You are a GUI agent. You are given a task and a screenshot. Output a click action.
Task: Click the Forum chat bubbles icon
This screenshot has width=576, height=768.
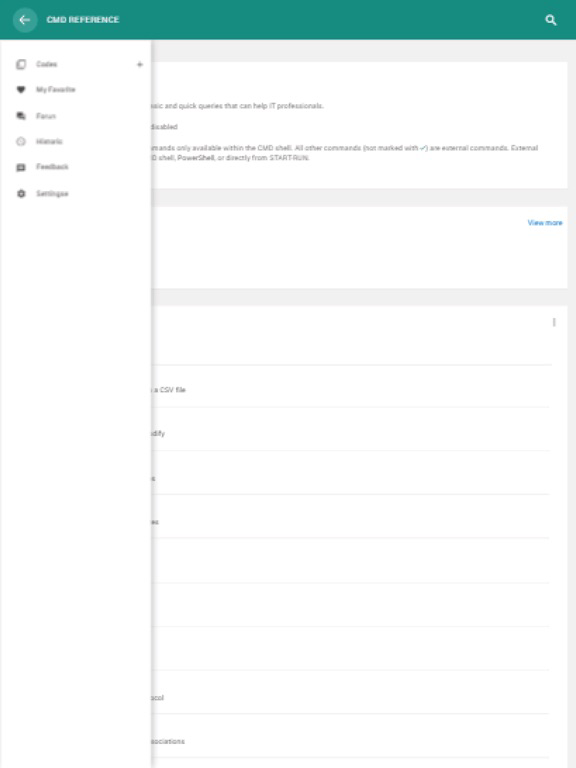pyautogui.click(x=21, y=116)
